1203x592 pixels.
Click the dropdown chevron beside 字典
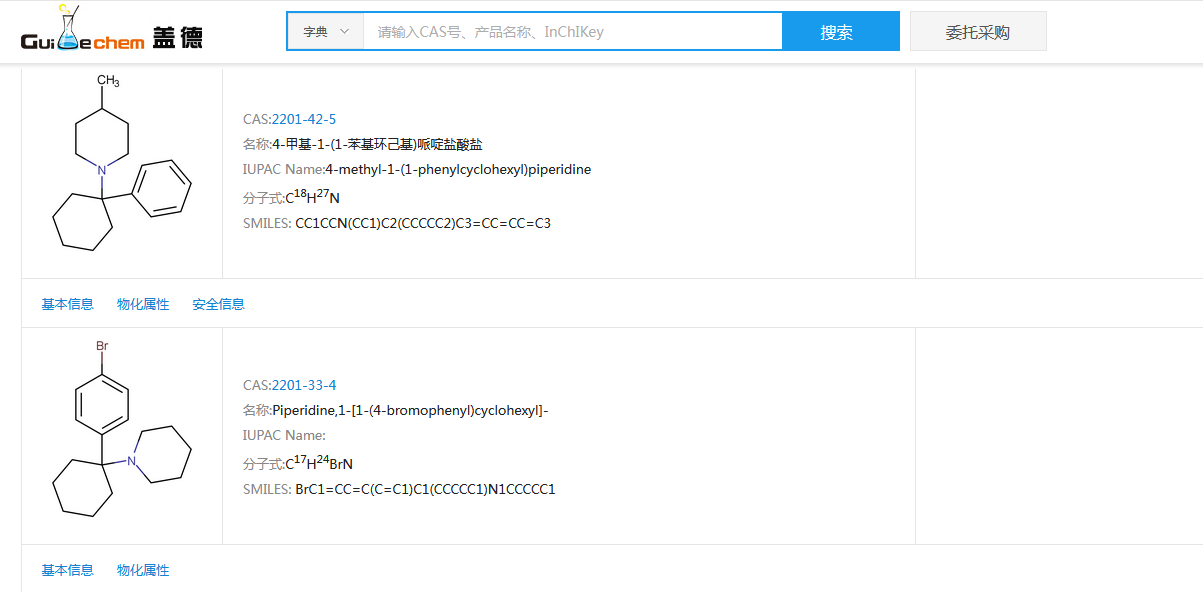pos(346,31)
